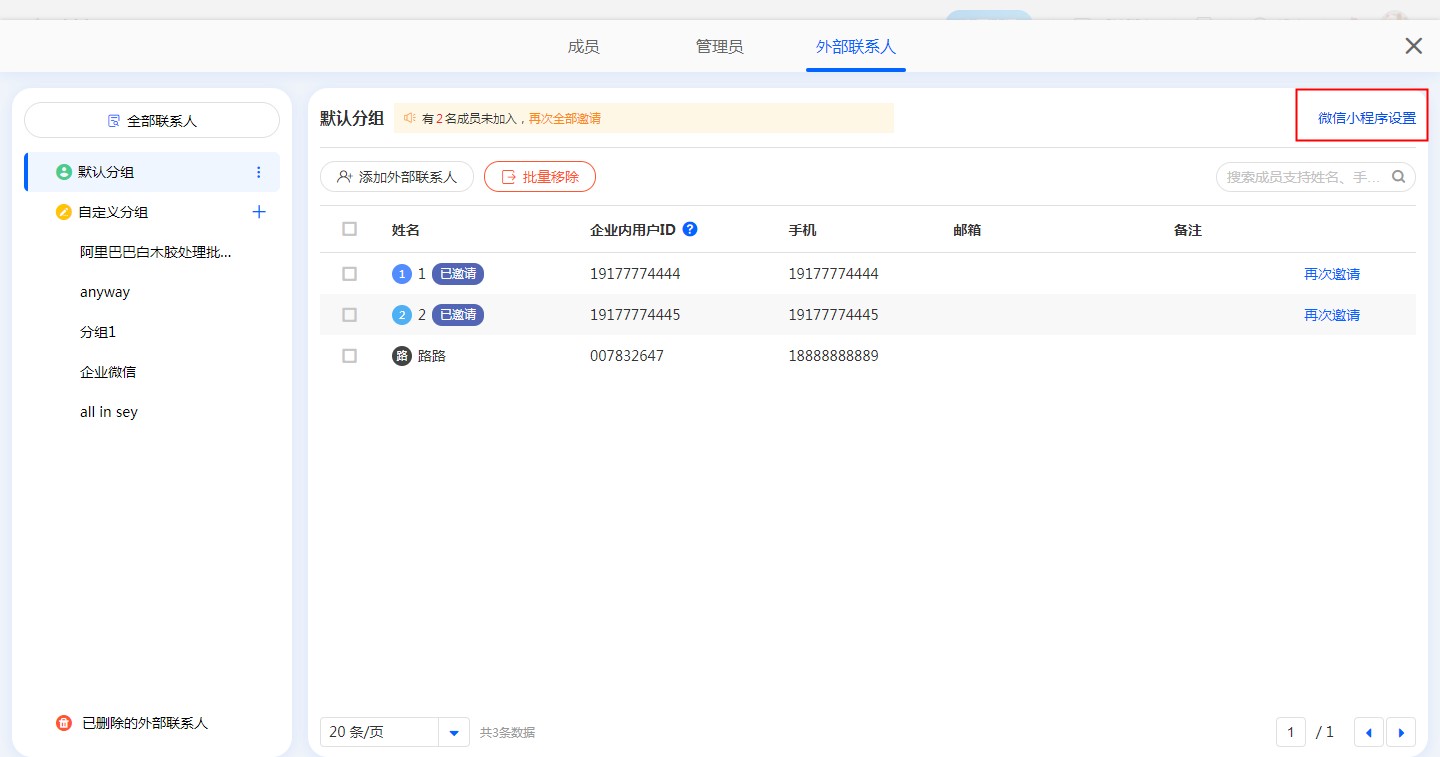Toggle the select-all checkbox in header
The image size is (1440, 757).
click(349, 229)
